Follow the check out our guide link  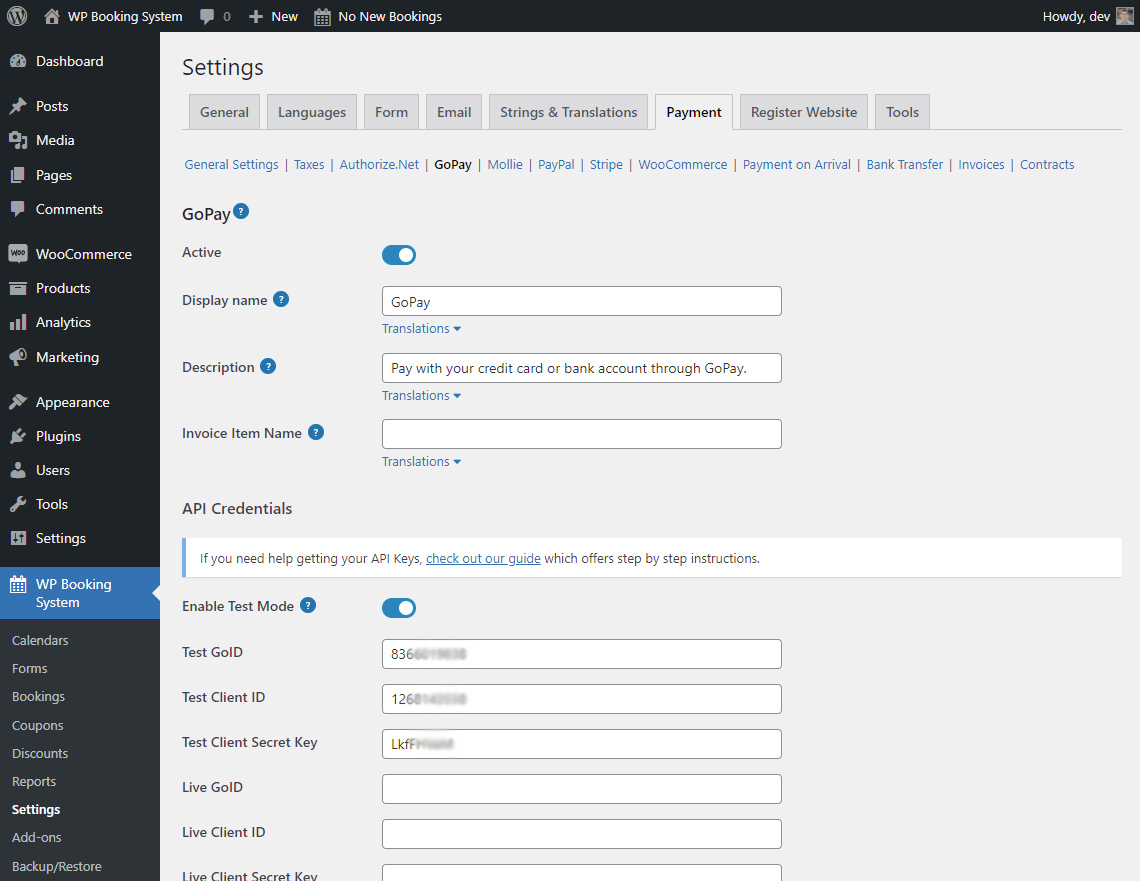click(483, 558)
